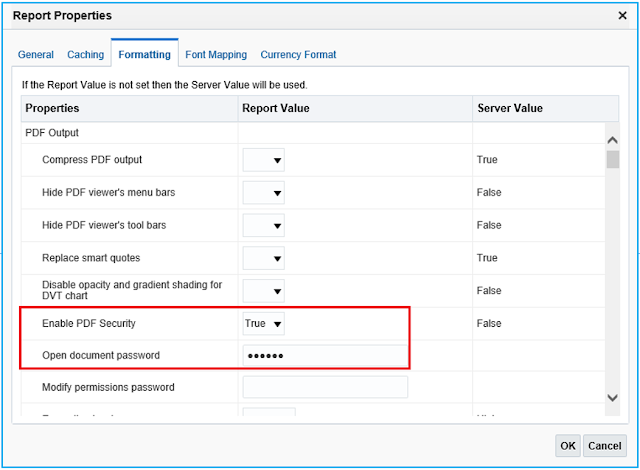
Task: Open Hide PDF viewer's menu bars dropdown
Action: pyautogui.click(x=264, y=193)
